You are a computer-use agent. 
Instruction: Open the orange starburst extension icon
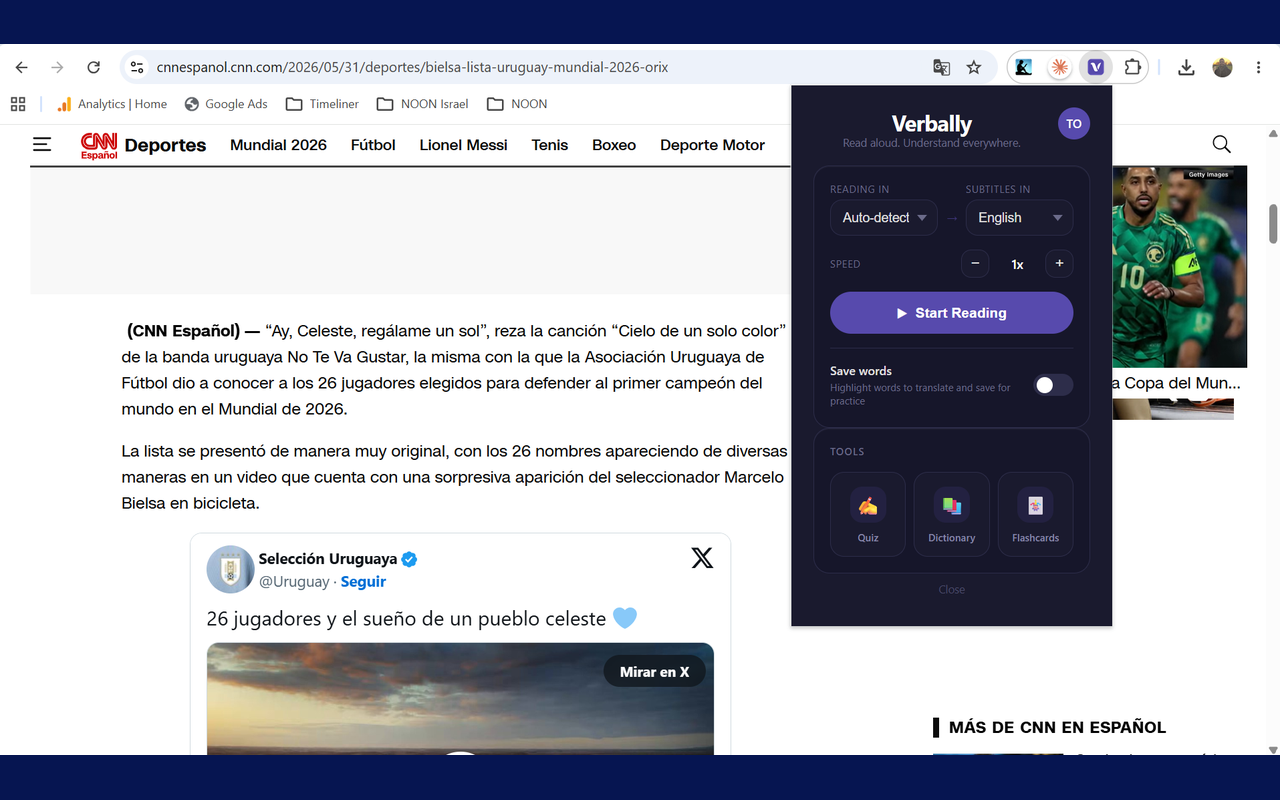point(1058,67)
